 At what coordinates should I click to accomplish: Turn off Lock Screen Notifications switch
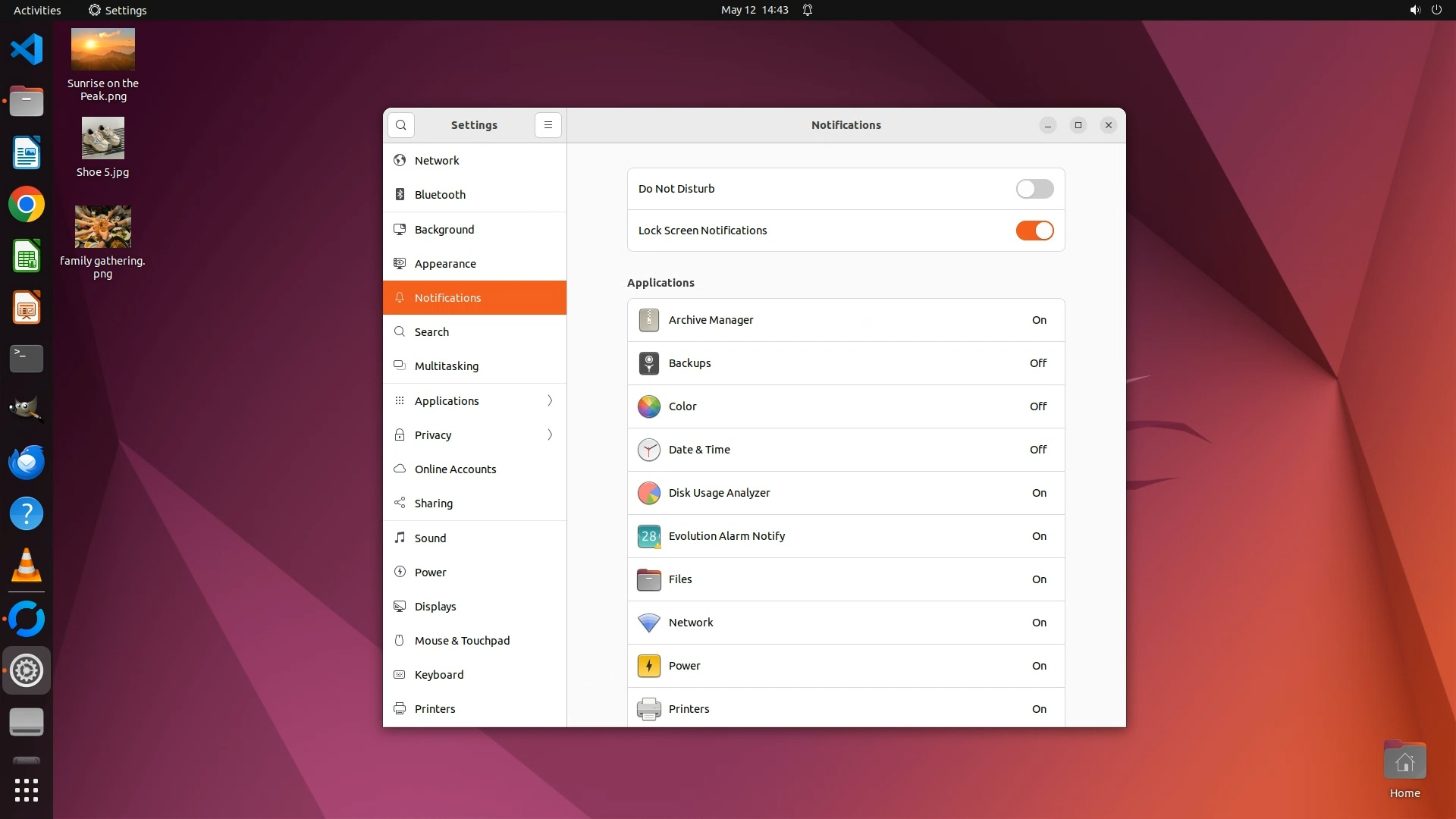tap(1034, 231)
